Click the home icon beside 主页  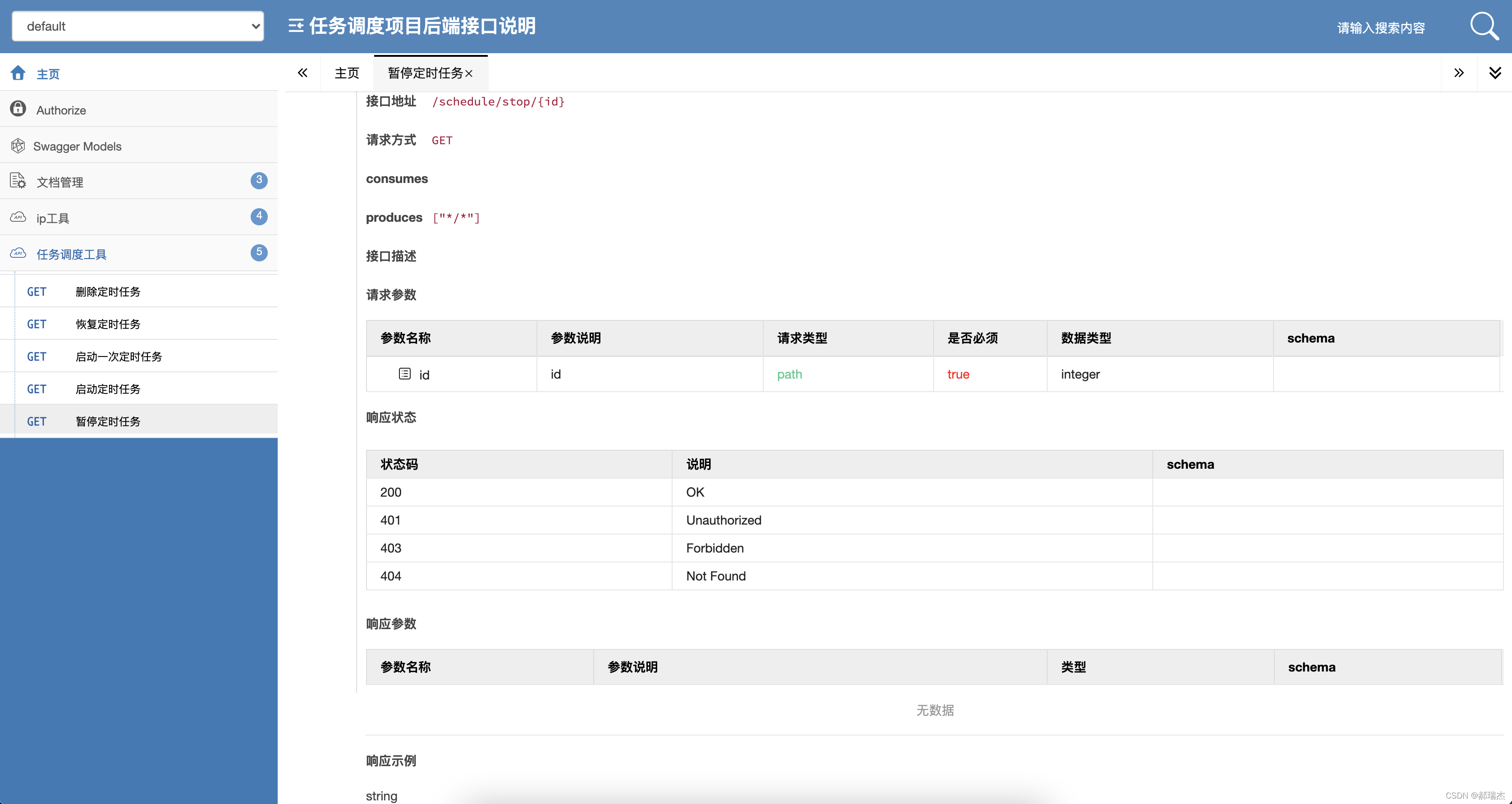coord(18,73)
